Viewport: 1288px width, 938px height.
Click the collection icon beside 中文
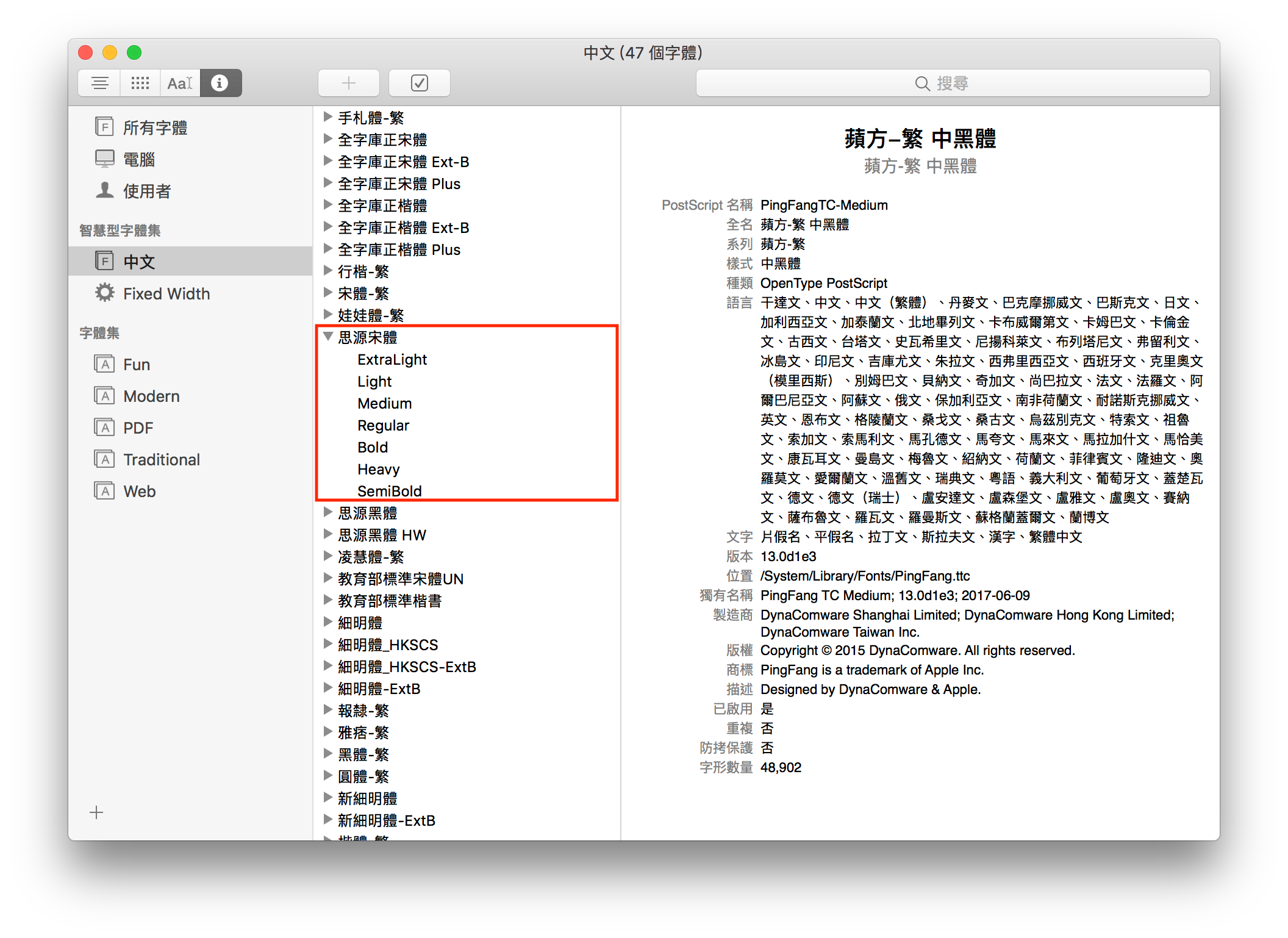pyautogui.click(x=104, y=261)
